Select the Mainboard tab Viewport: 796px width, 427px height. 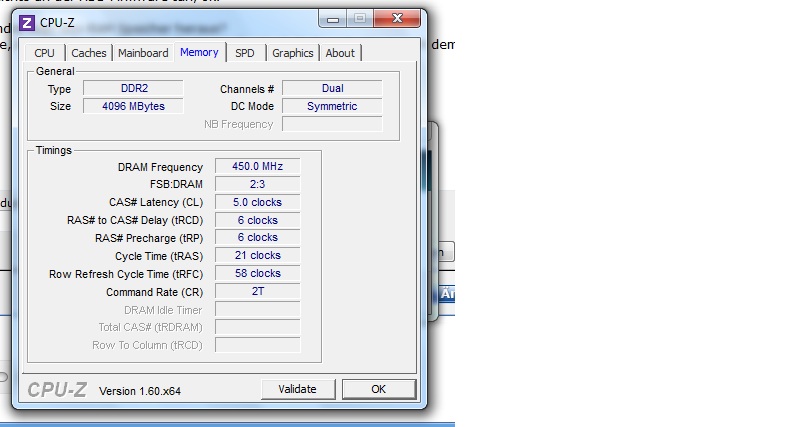(x=143, y=53)
